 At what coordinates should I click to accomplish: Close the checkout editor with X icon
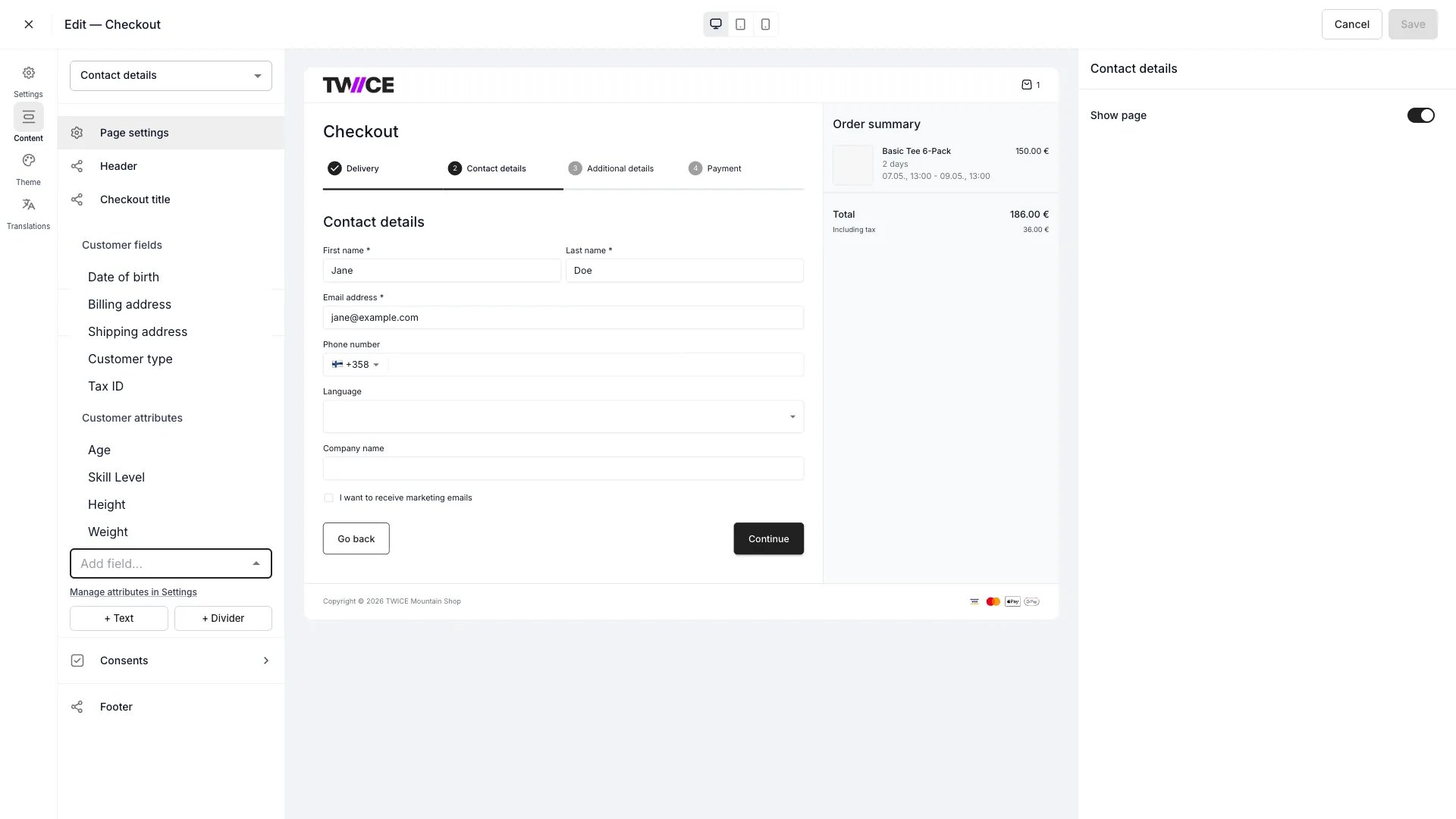[29, 24]
